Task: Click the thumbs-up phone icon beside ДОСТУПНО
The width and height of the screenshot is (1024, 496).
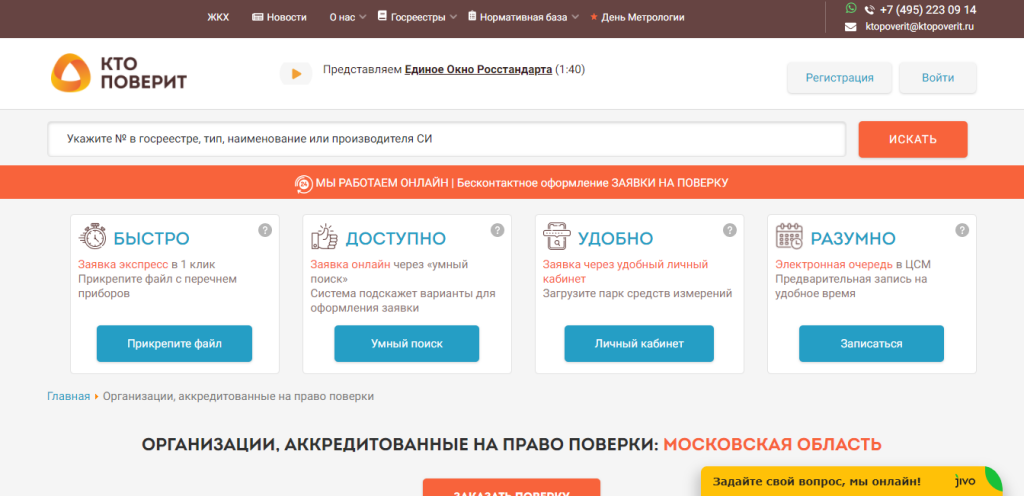Action: [x=325, y=238]
